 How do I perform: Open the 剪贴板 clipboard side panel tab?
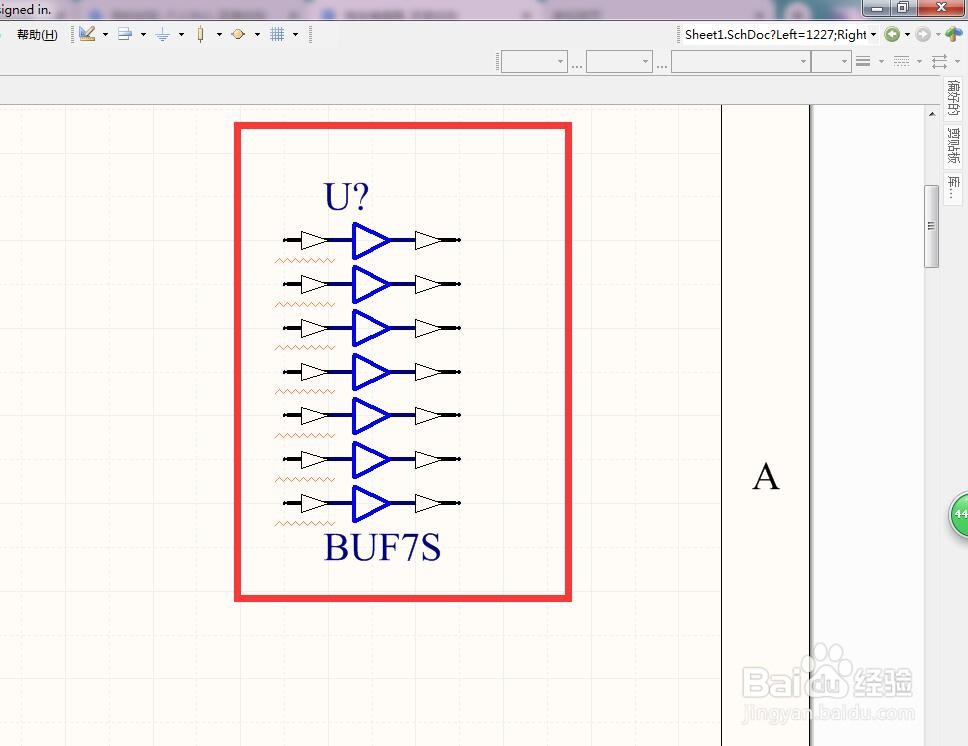[x=954, y=146]
